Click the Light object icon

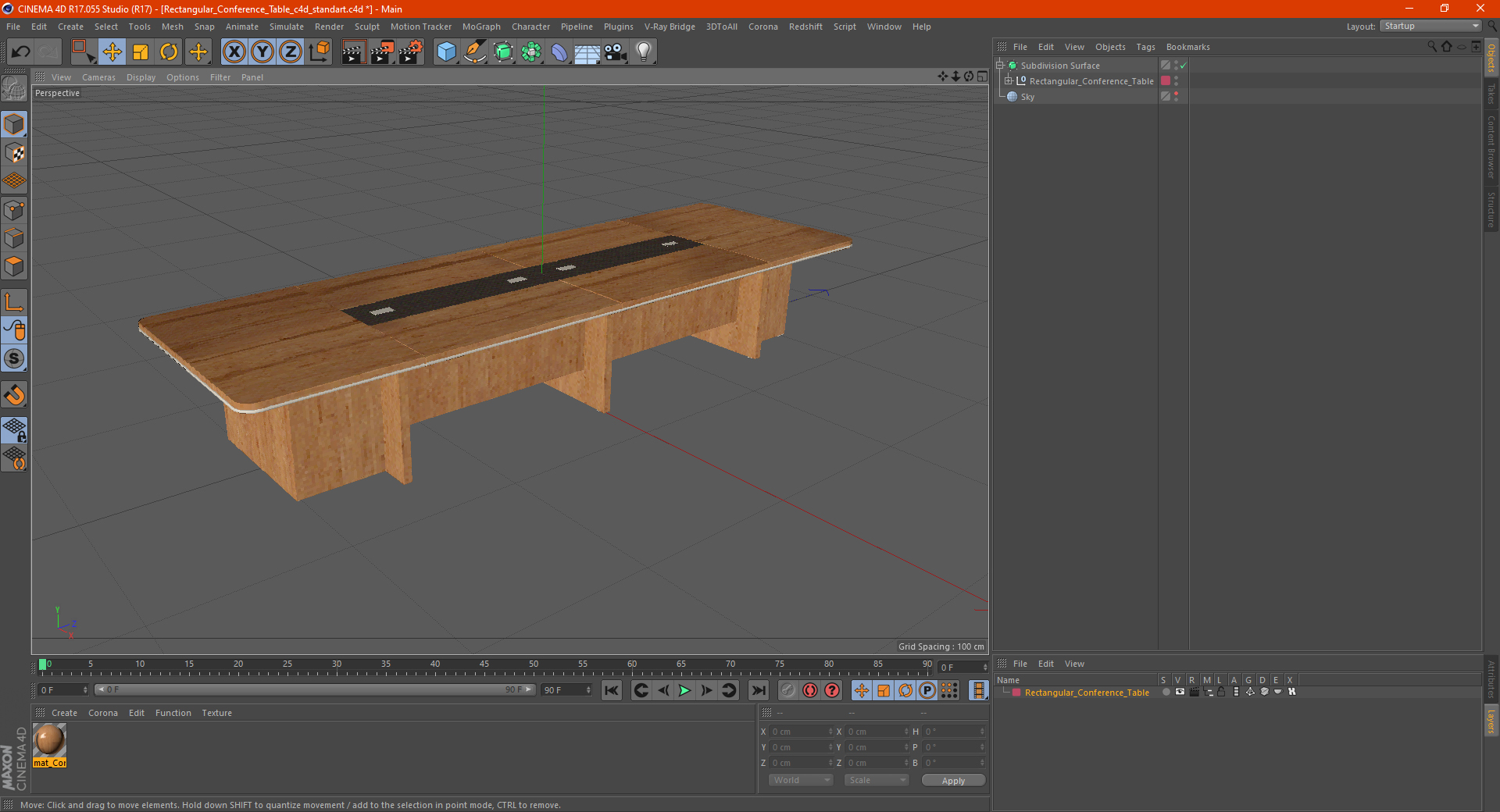643,52
